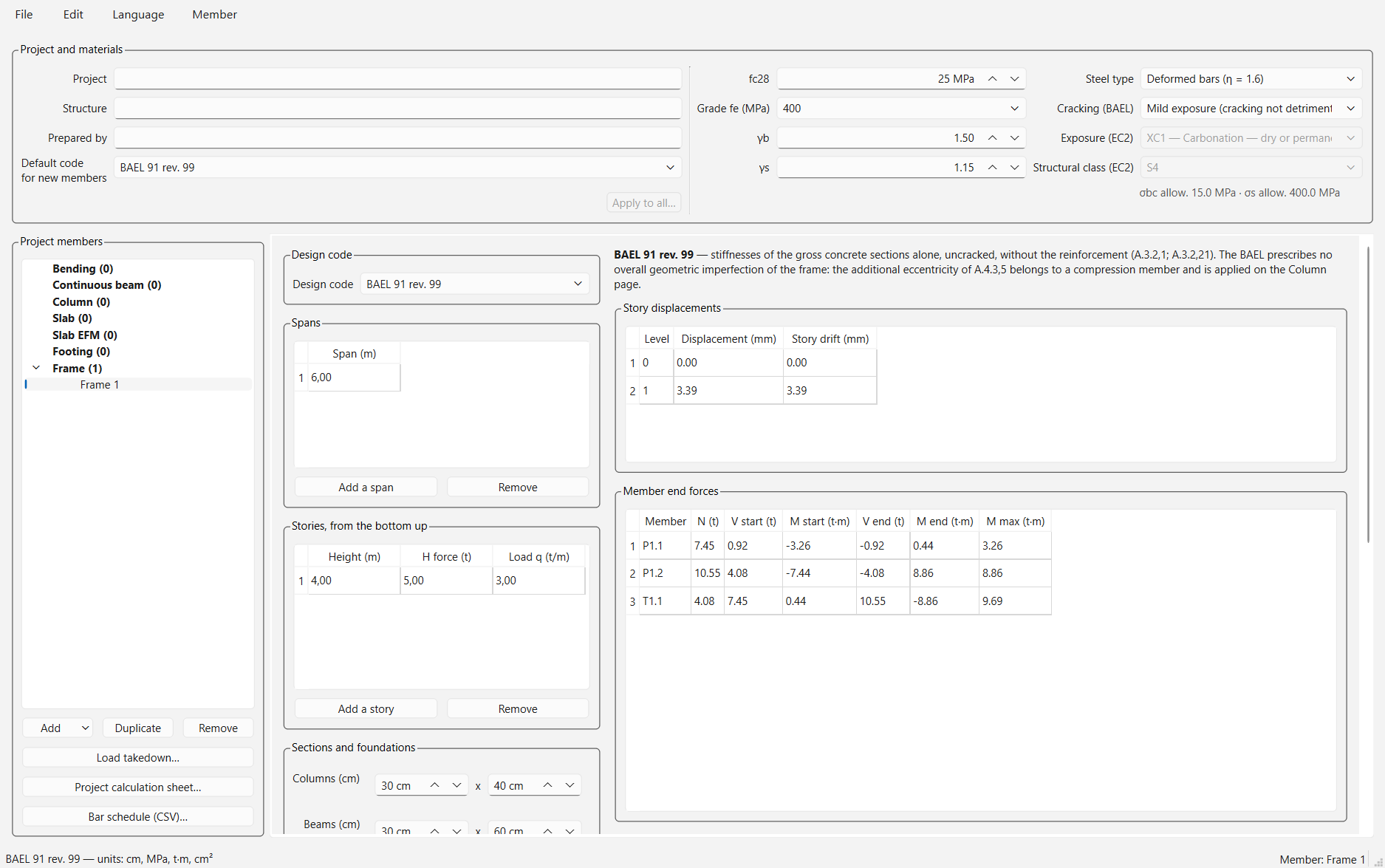
Task: Open Project calculation sheet
Action: click(x=137, y=787)
